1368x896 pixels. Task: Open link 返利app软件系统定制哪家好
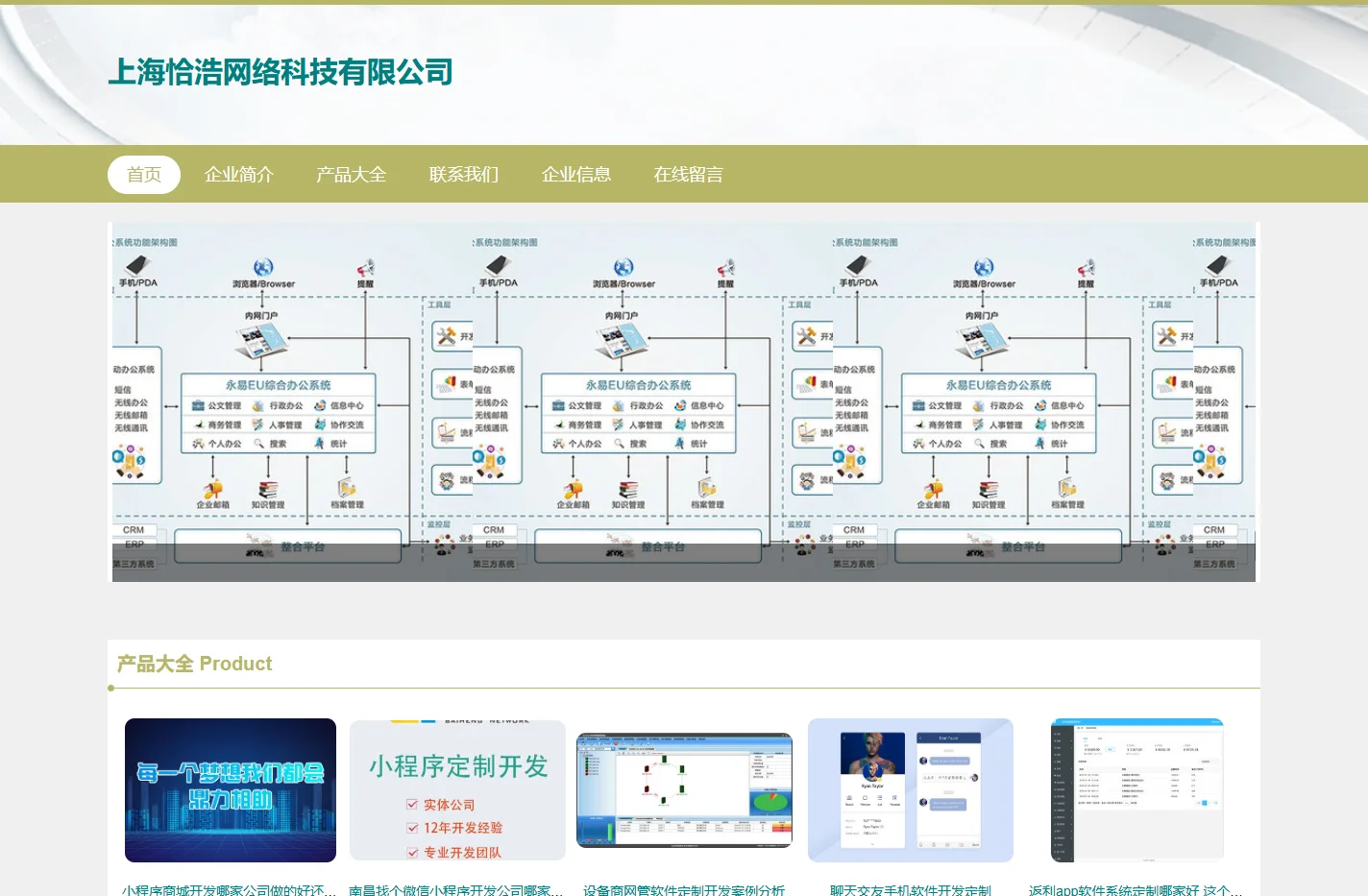[1136, 890]
